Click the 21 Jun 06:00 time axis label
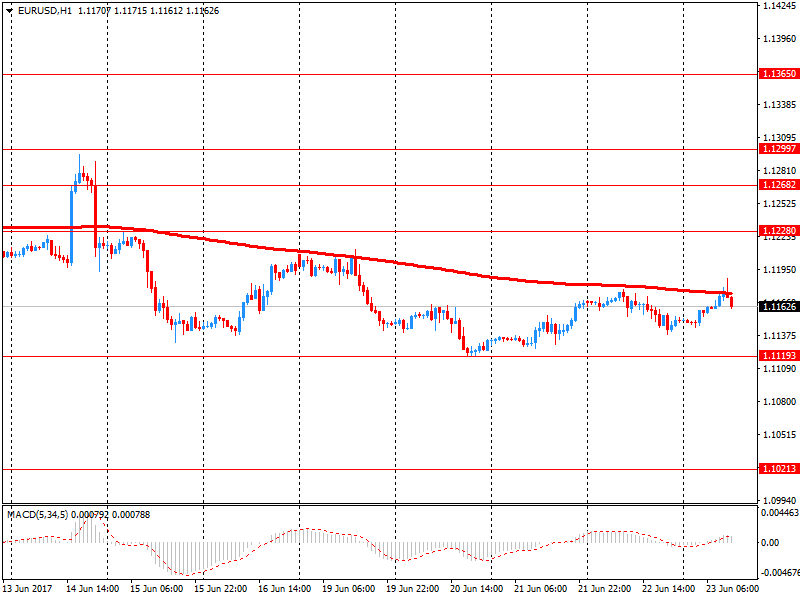Image resolution: width=800 pixels, height=600 pixels. (x=540, y=589)
